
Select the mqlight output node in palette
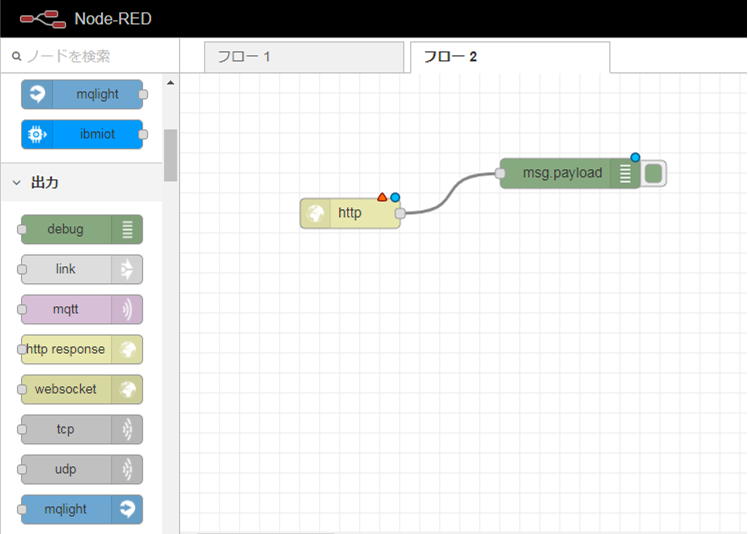pos(82,509)
